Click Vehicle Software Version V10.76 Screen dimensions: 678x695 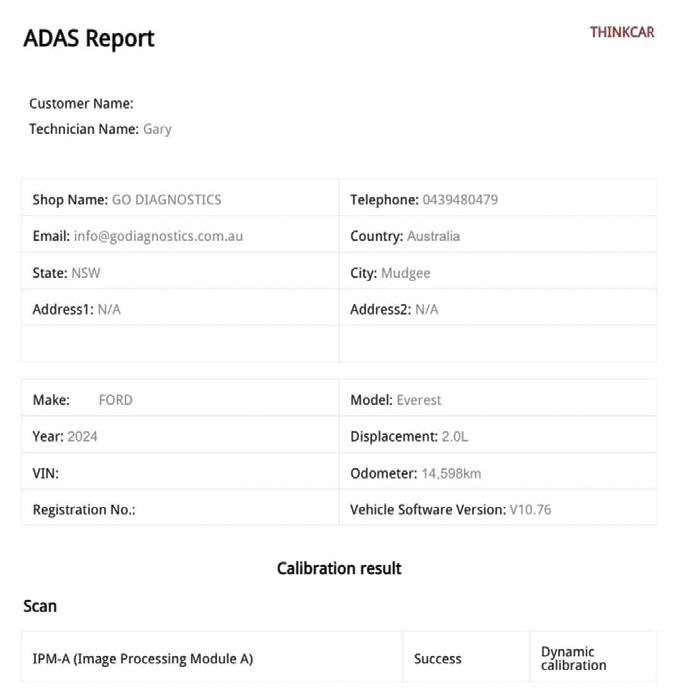pos(530,510)
